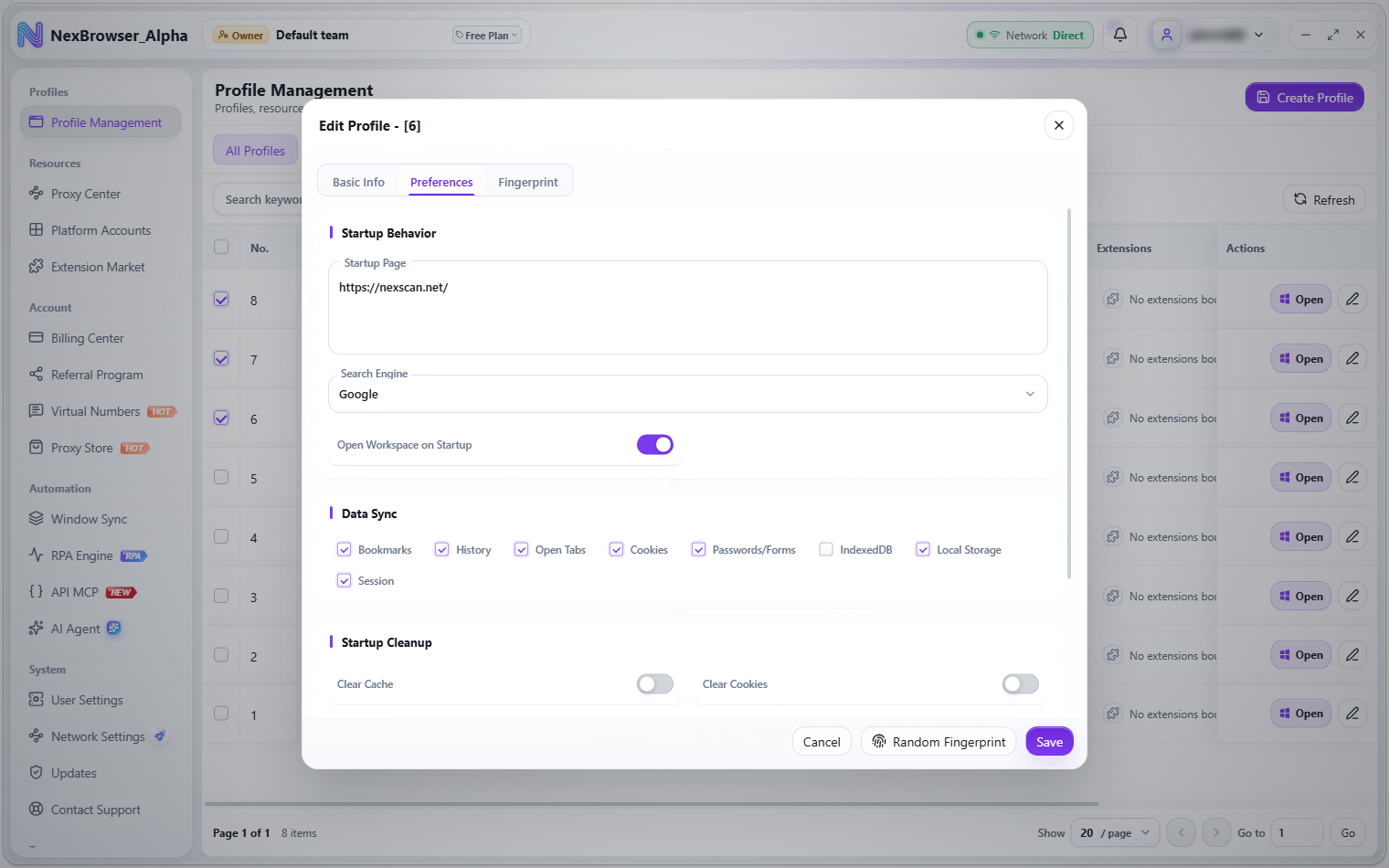Uncheck the Local Storage checkbox
The width and height of the screenshot is (1389, 868).
(923, 549)
